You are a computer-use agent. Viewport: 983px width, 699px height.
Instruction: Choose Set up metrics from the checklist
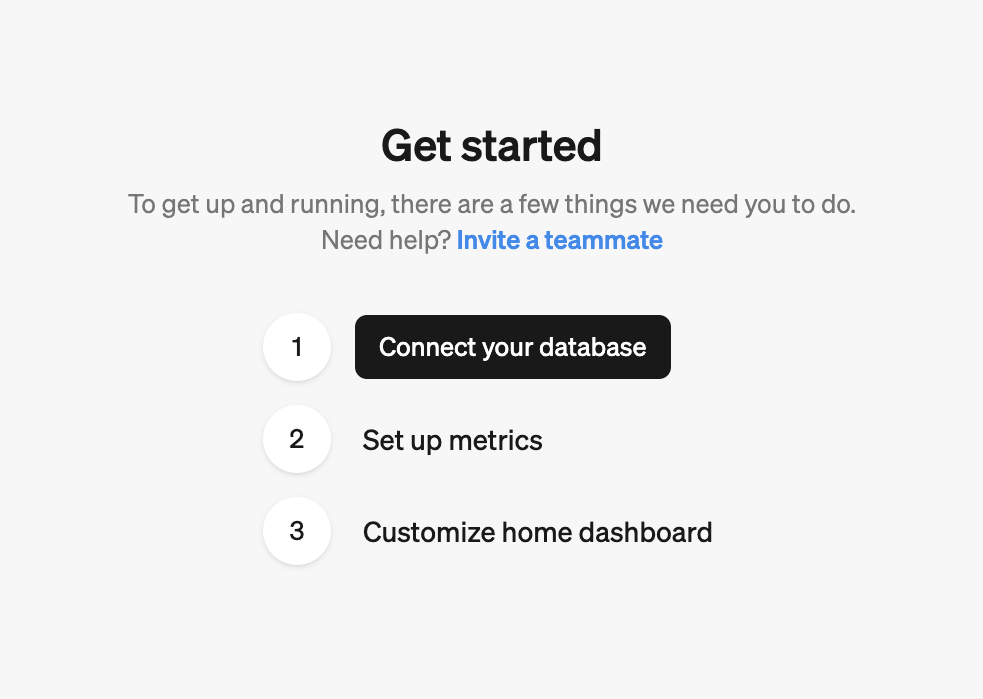click(x=452, y=440)
